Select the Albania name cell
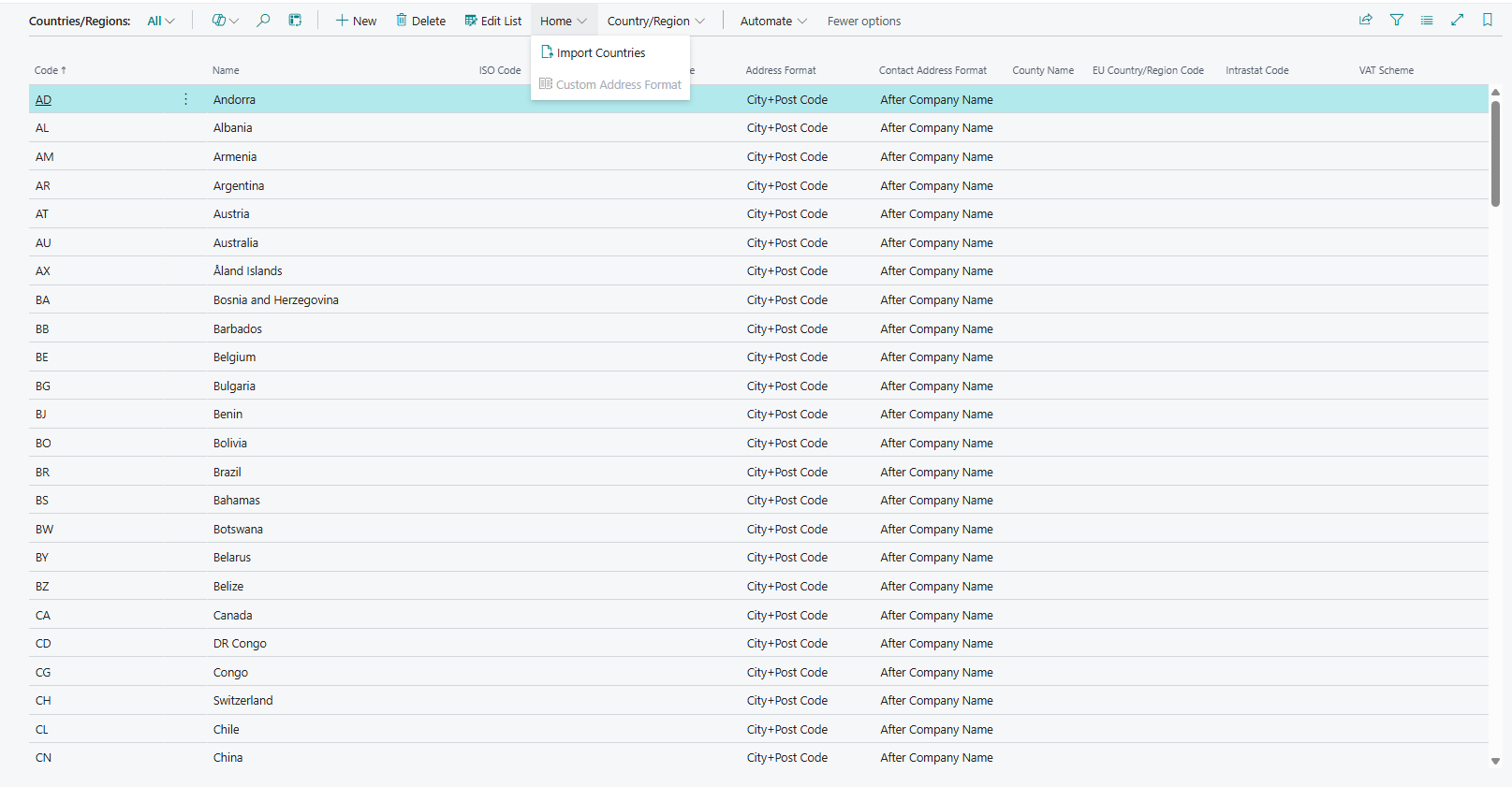 232,128
